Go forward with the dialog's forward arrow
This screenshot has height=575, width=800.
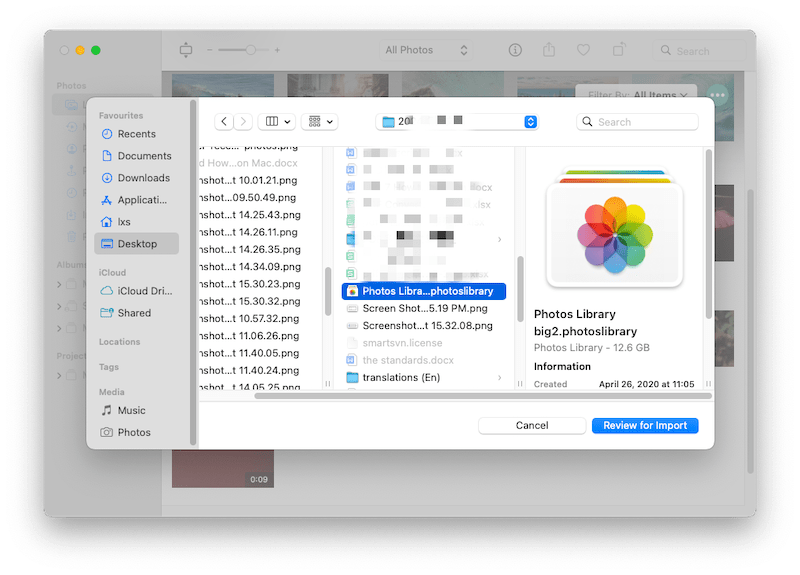coord(243,121)
